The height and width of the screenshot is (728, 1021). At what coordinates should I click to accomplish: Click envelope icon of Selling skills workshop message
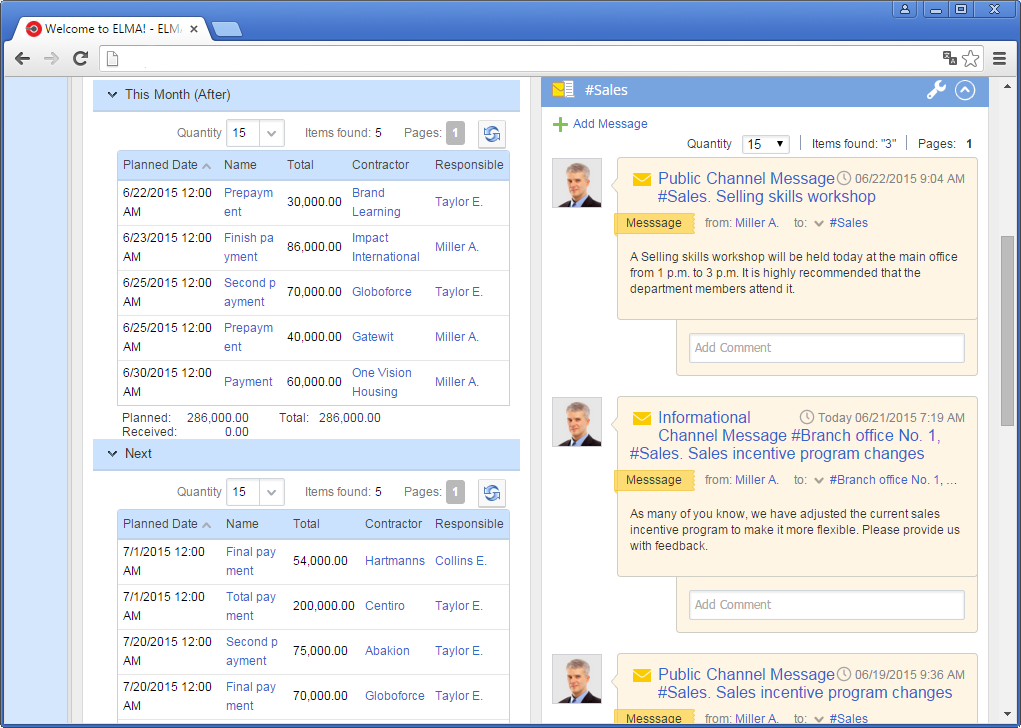coord(641,179)
